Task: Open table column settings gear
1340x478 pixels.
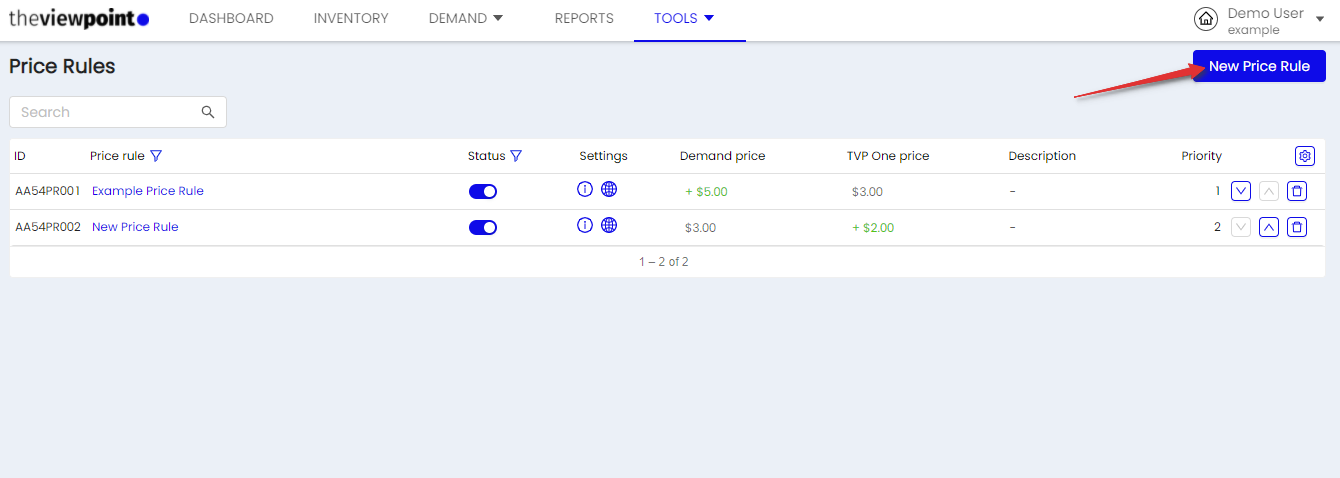Action: click(1304, 156)
